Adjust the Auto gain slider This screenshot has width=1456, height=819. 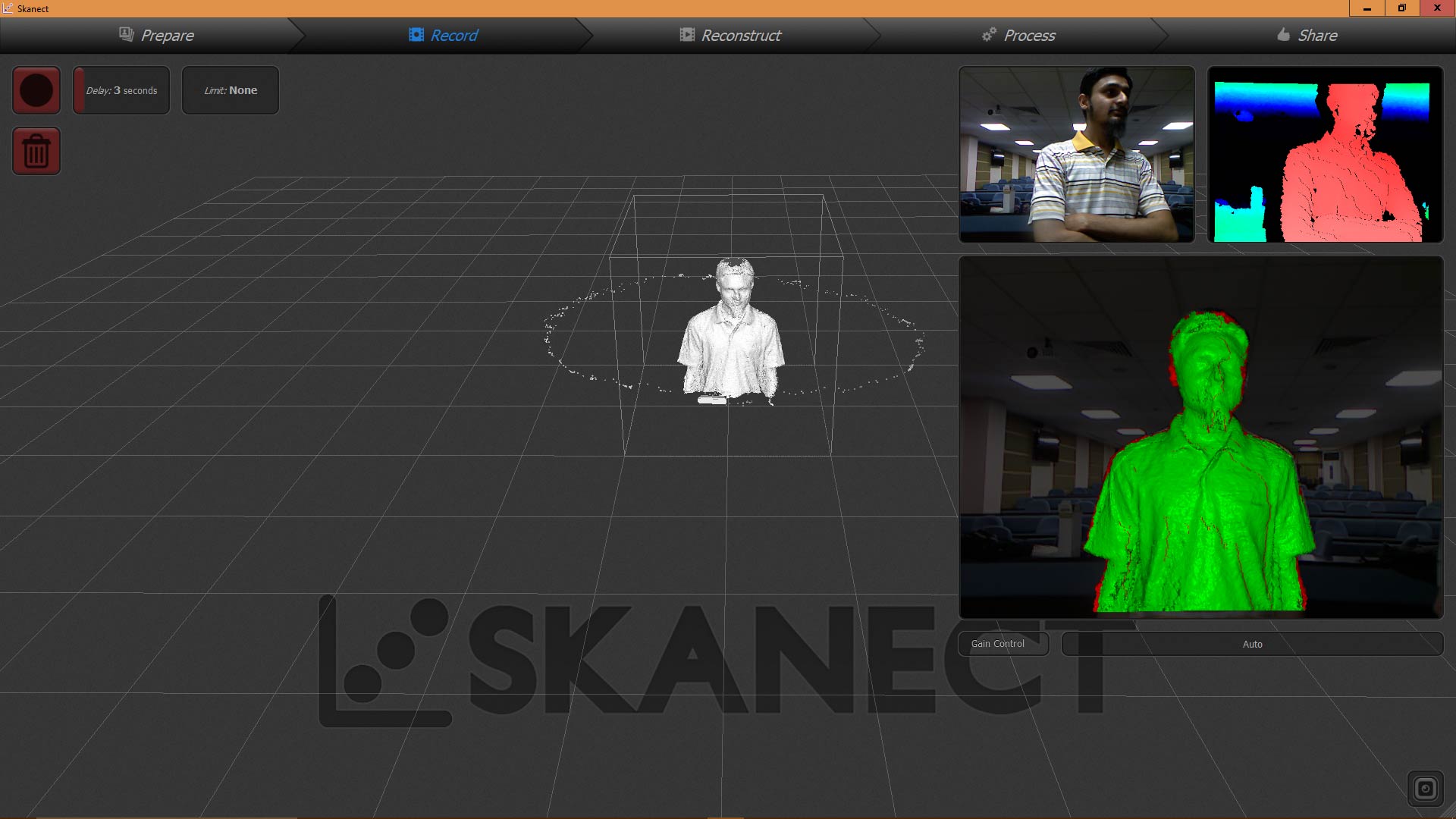click(x=1252, y=644)
